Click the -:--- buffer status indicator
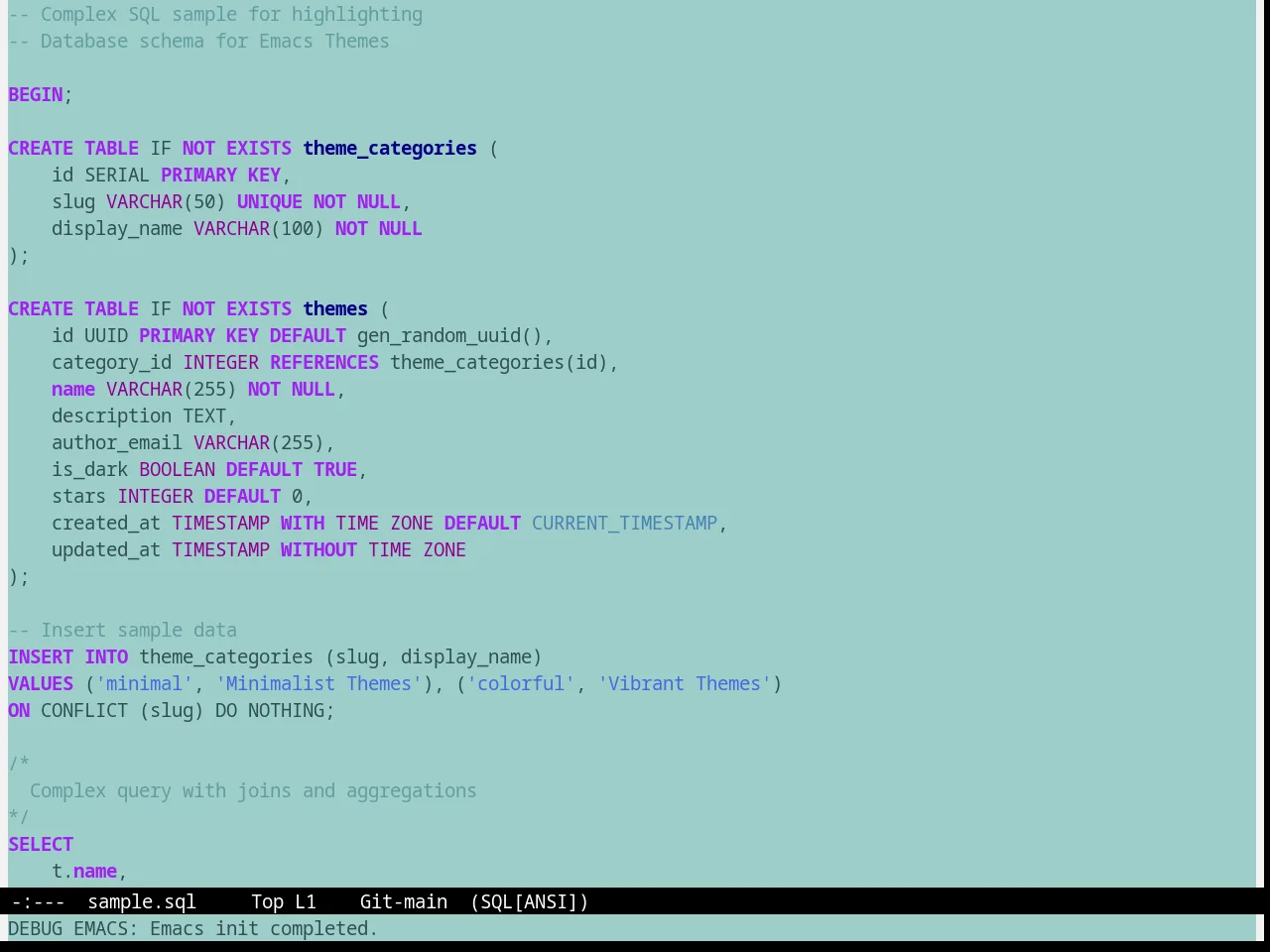The height and width of the screenshot is (952, 1270). 38,901
